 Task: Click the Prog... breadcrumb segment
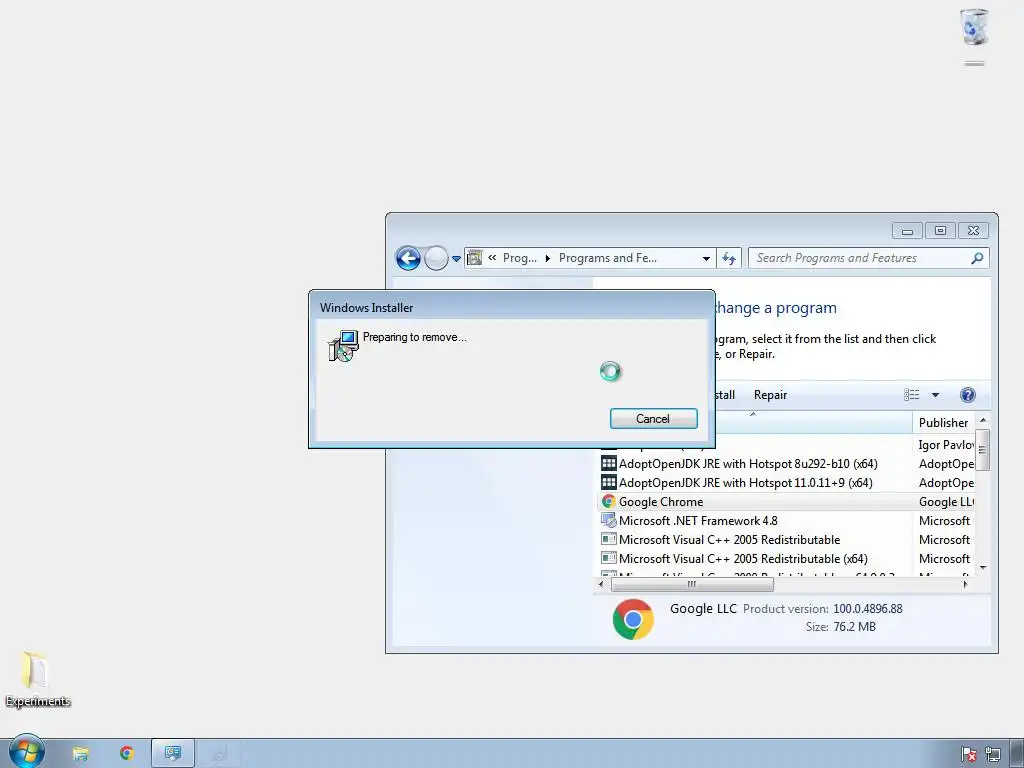point(520,258)
